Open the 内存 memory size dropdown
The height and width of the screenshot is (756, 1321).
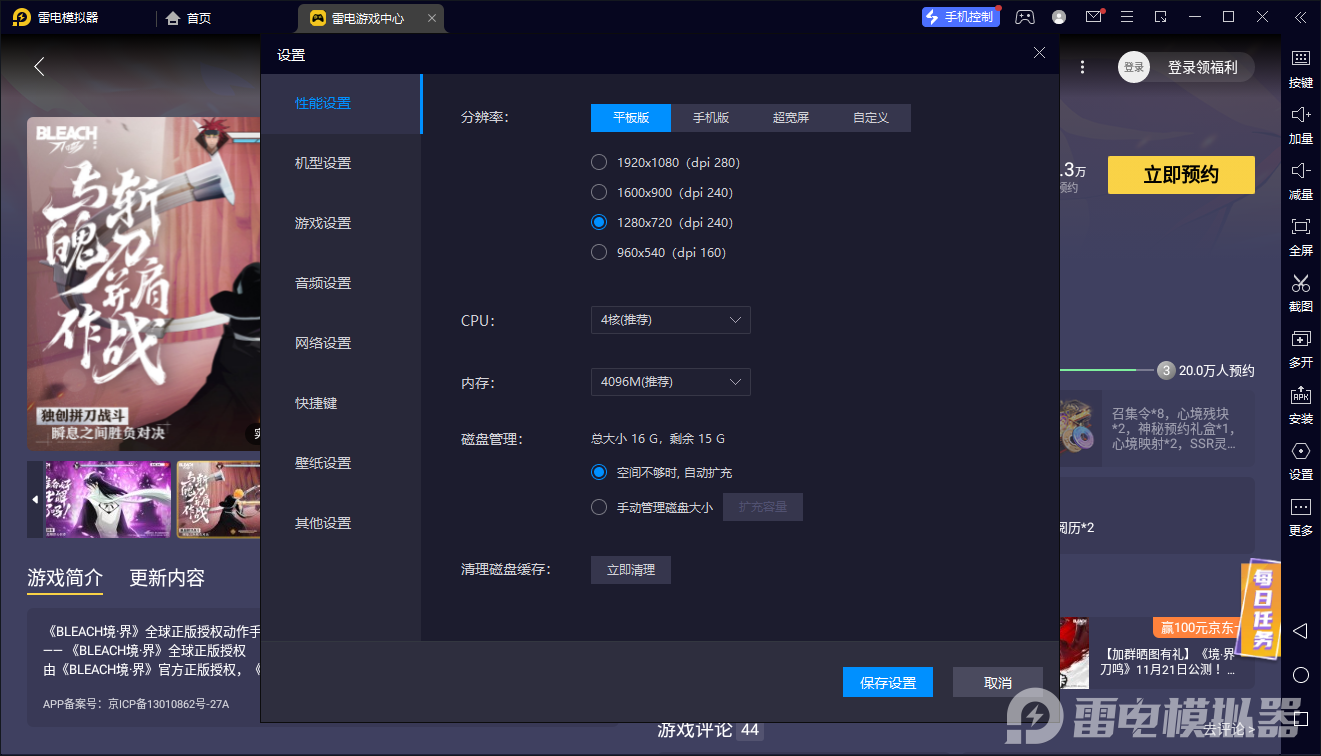[670, 381]
